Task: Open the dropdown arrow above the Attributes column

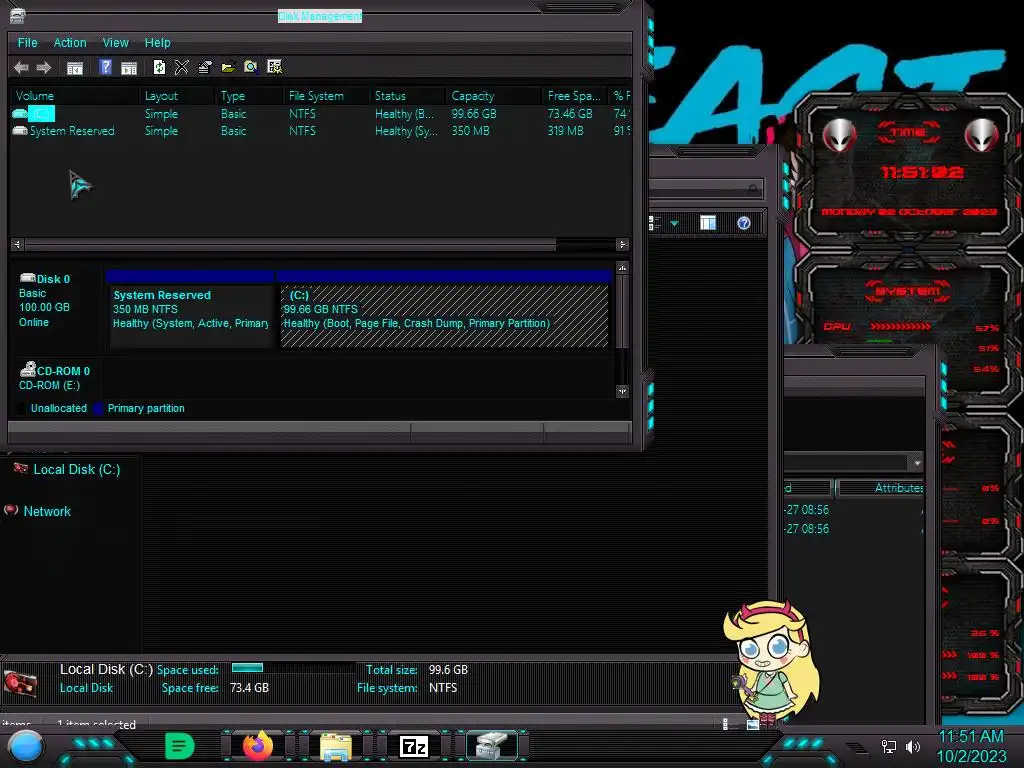Action: point(918,463)
